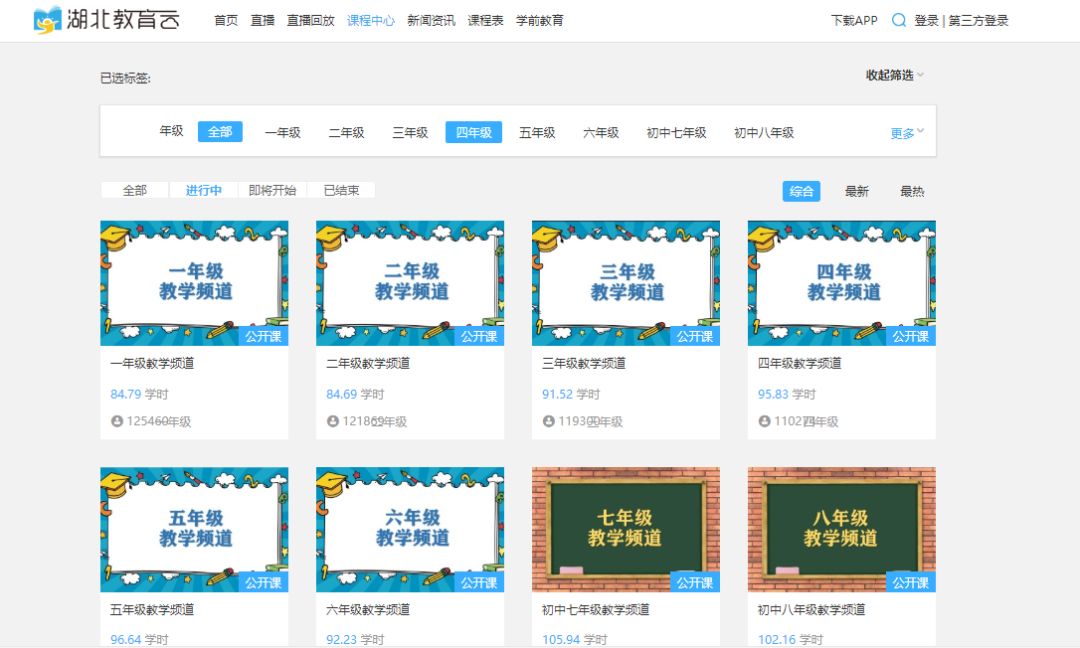Sort courses by 综合
Viewport: 1080px width, 648px height.
(801, 191)
